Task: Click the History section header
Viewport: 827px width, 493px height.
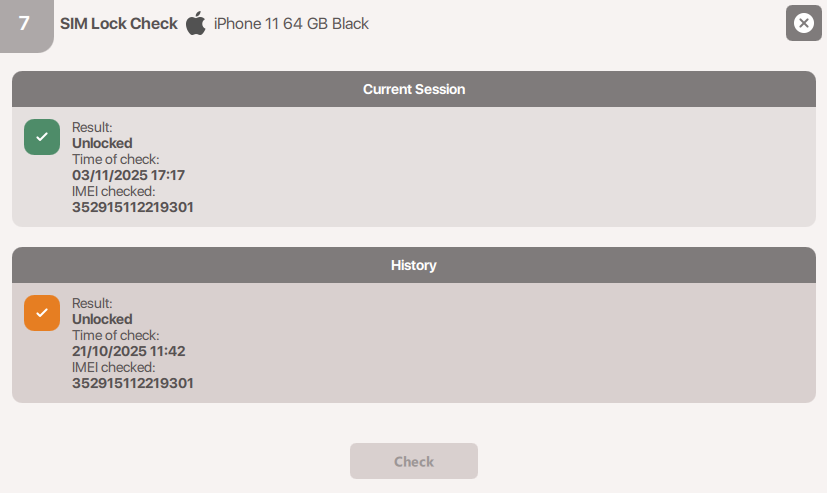Action: click(x=413, y=266)
